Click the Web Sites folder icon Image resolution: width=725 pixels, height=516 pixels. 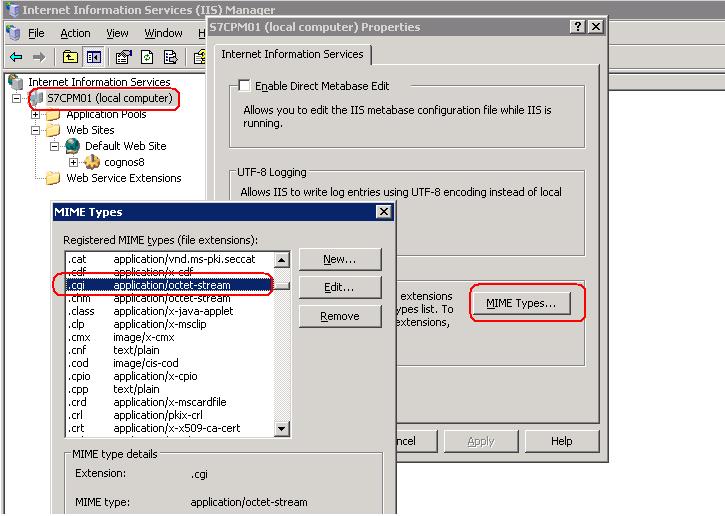[x=53, y=130]
